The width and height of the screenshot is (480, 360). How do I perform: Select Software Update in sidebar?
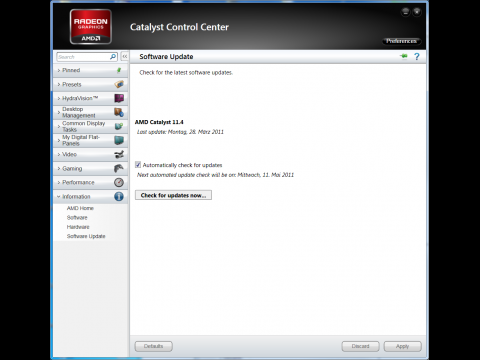pos(86,236)
